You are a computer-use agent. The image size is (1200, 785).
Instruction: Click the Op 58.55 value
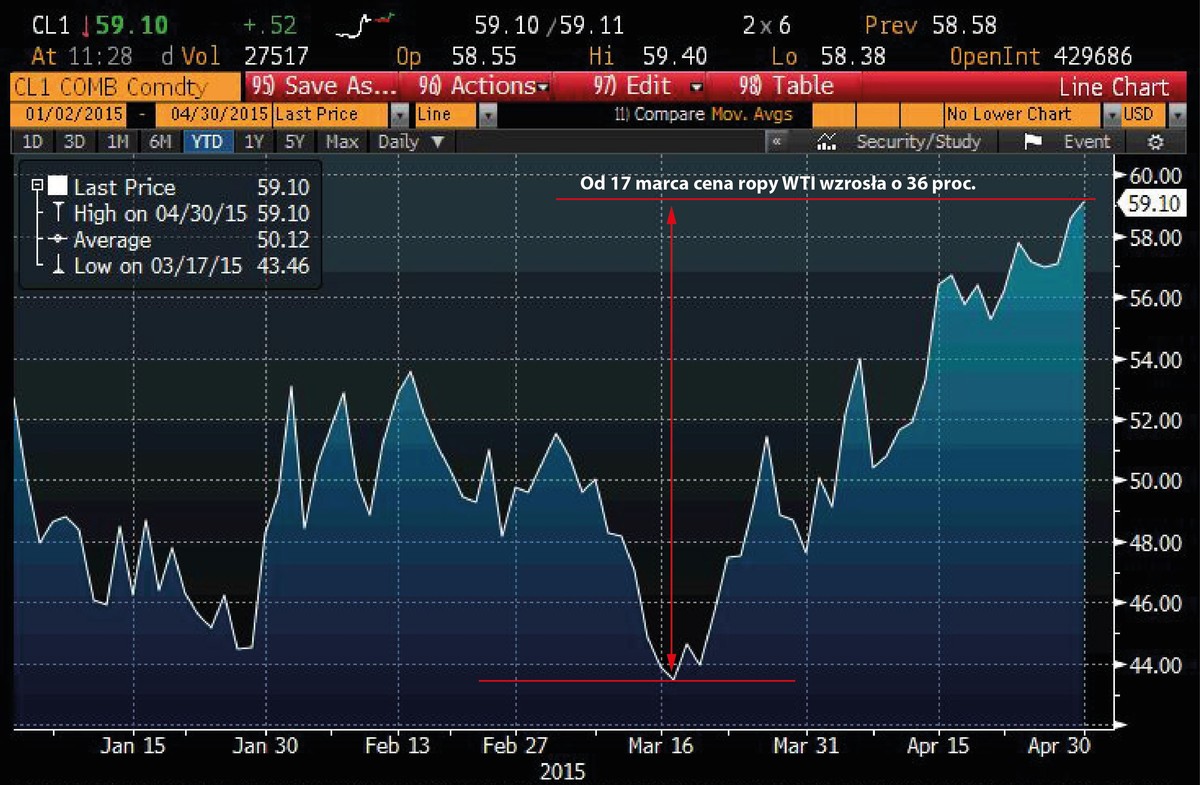coord(455,57)
